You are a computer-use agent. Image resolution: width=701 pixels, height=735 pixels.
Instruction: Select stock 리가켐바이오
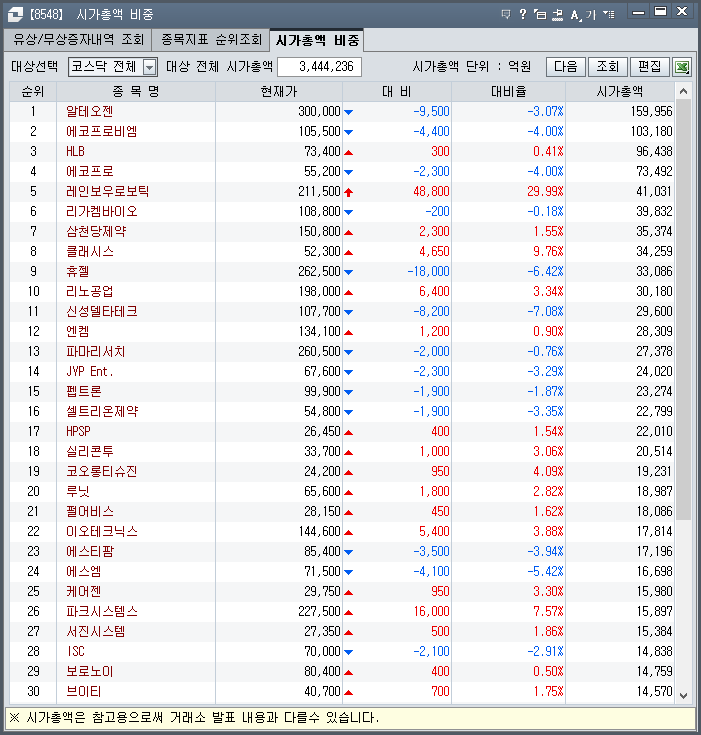point(101,211)
